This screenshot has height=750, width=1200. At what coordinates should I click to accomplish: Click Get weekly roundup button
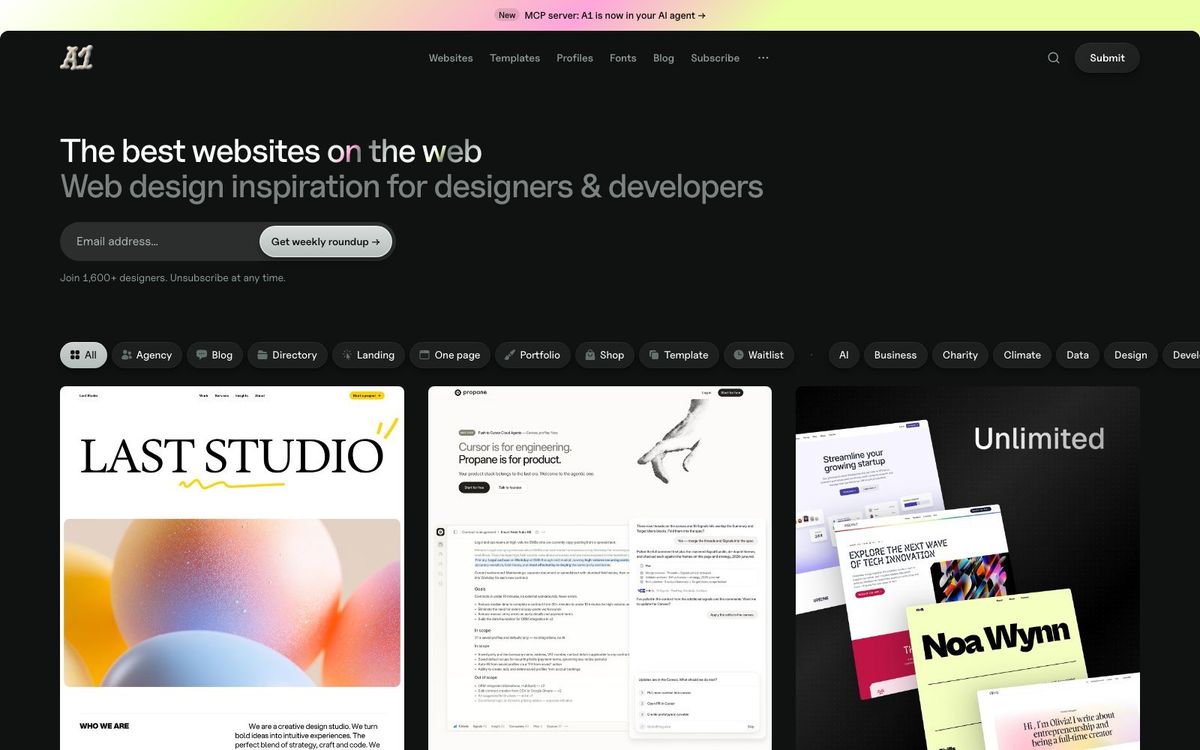point(326,241)
